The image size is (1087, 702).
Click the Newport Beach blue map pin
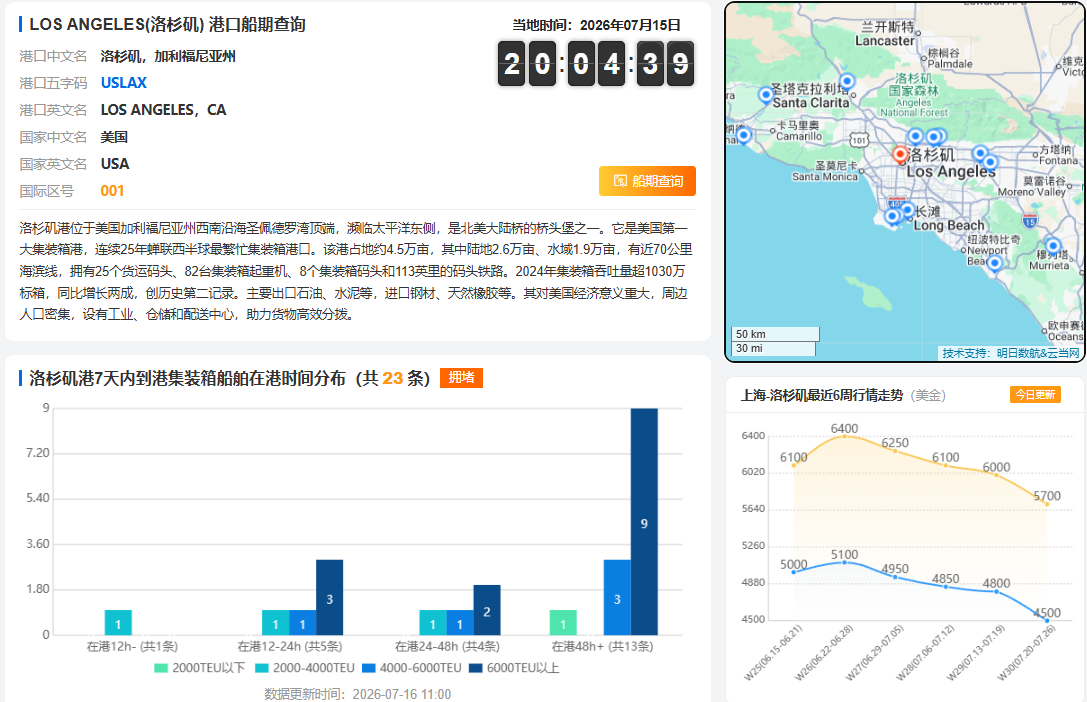click(x=995, y=263)
